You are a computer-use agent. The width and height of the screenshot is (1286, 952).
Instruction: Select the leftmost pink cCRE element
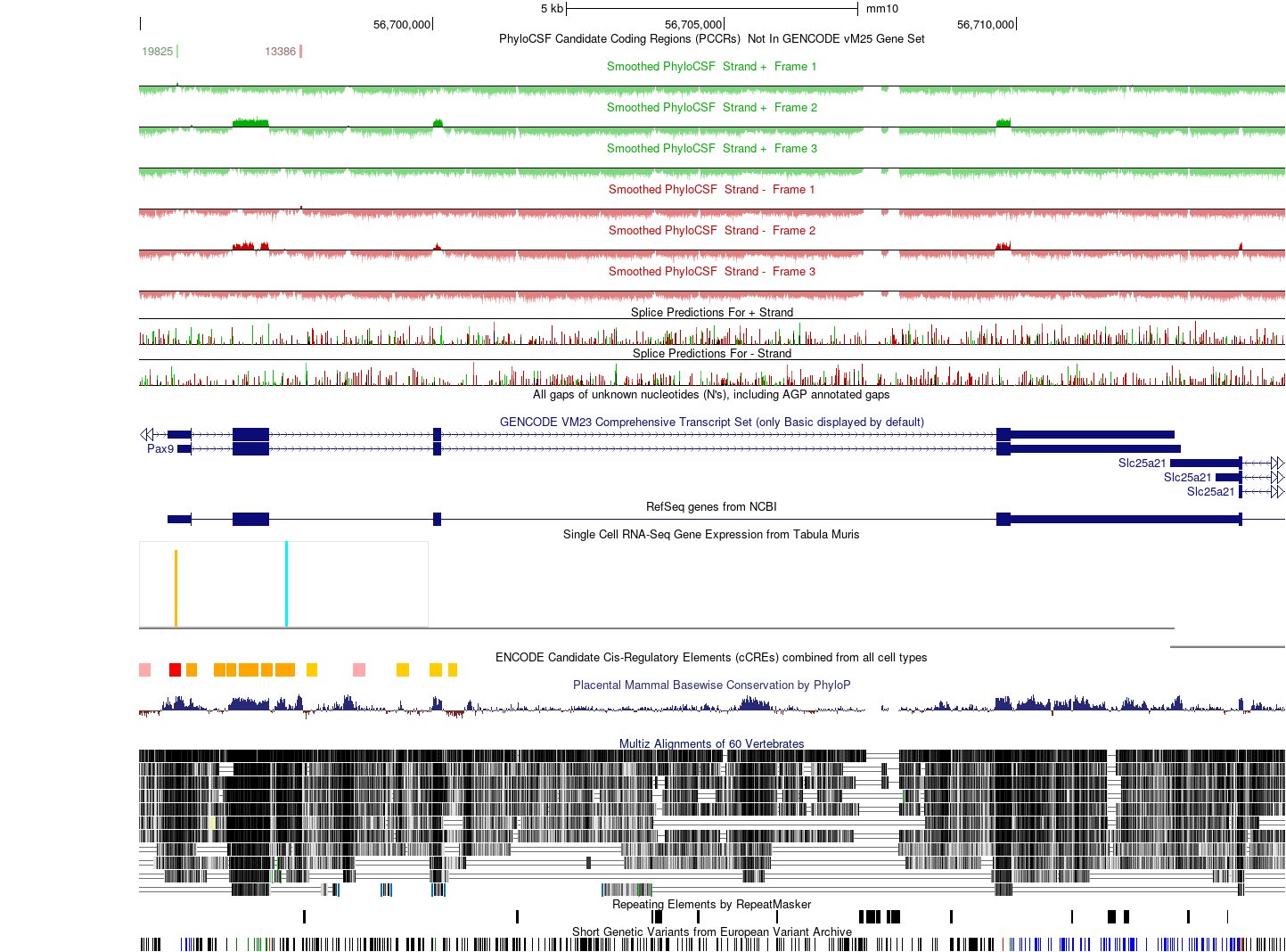tap(144, 669)
